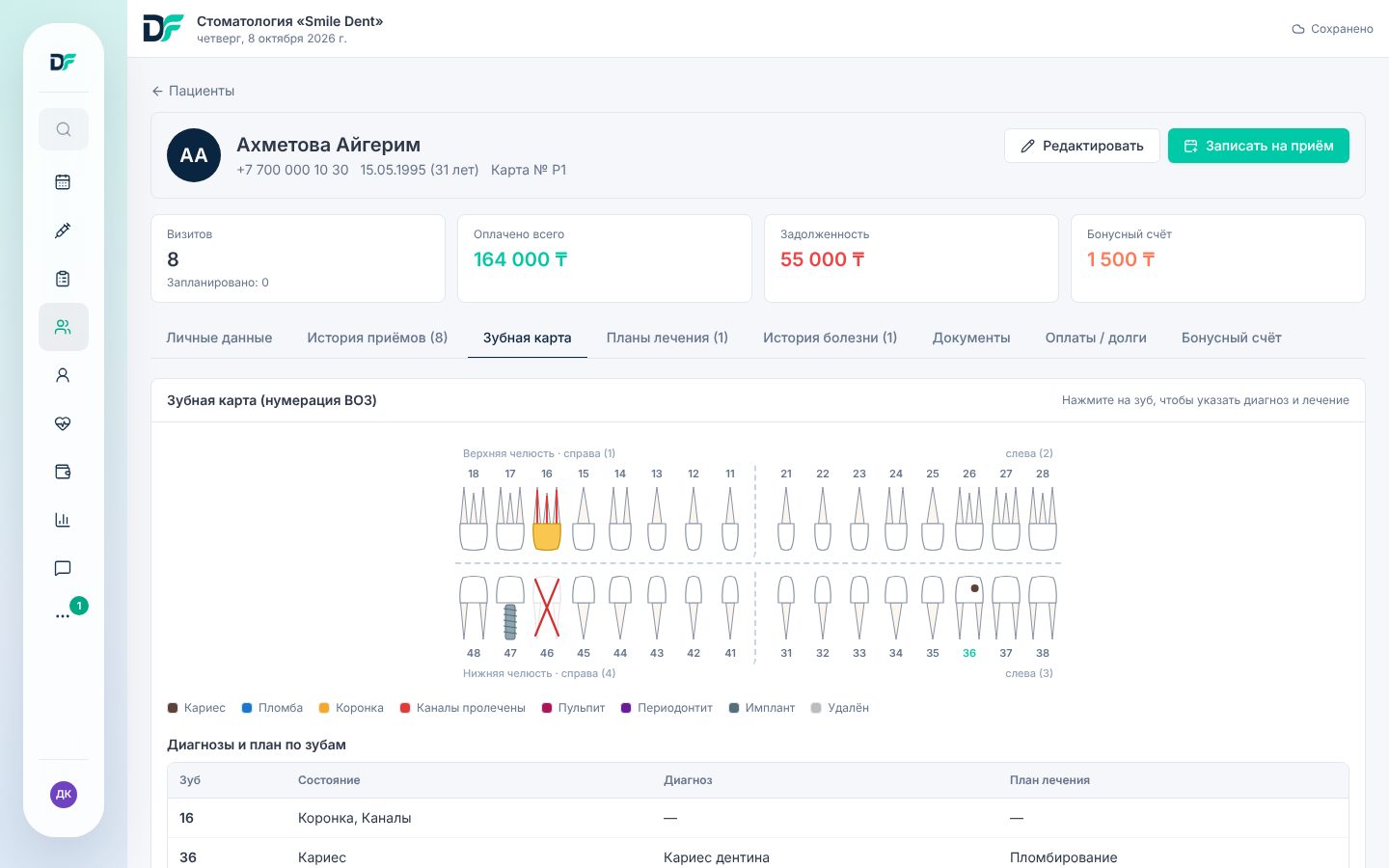This screenshot has height=868, width=1389.
Task: Click the Задолженность 55 000 ₸ value
Action: click(x=823, y=259)
